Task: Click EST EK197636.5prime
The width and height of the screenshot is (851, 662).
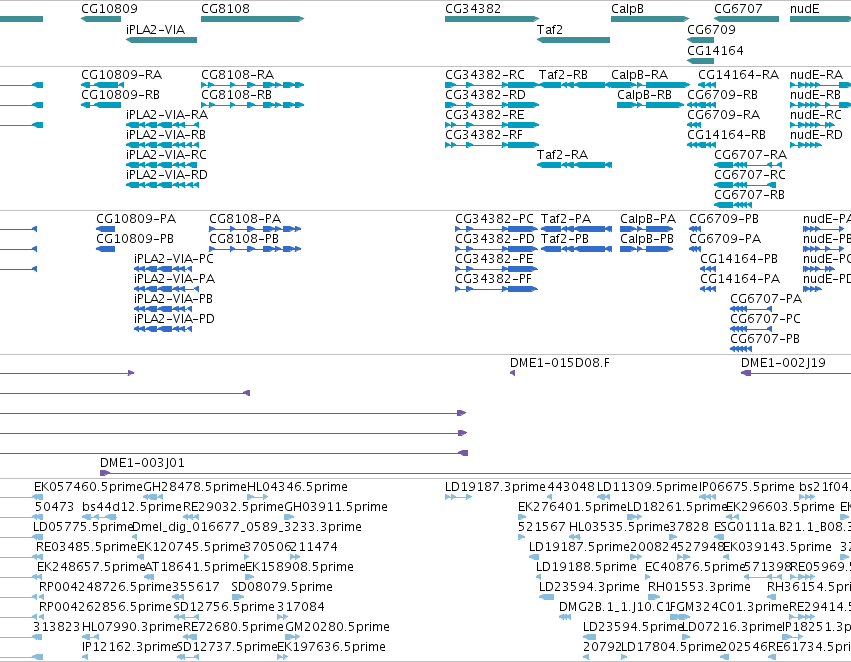Action: coord(332,647)
